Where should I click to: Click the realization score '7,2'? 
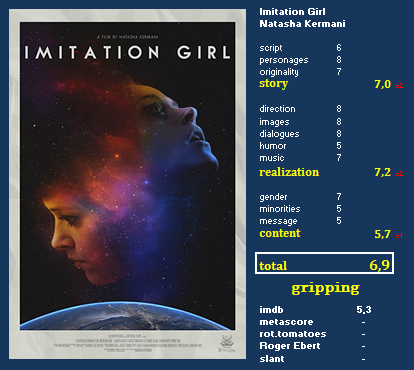coord(383,172)
